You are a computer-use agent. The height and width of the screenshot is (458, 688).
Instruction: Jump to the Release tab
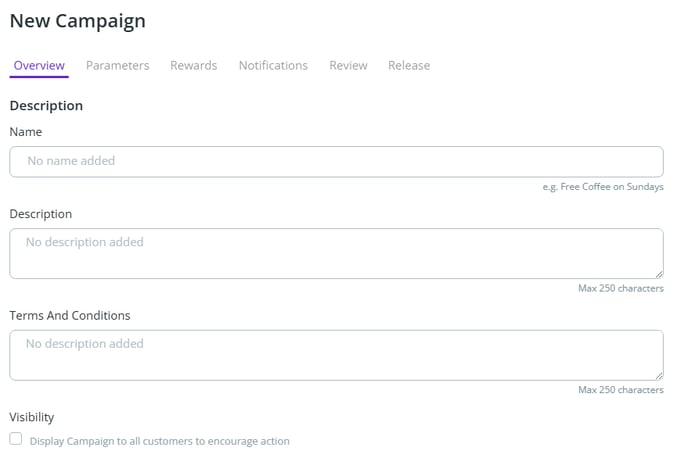tap(409, 65)
